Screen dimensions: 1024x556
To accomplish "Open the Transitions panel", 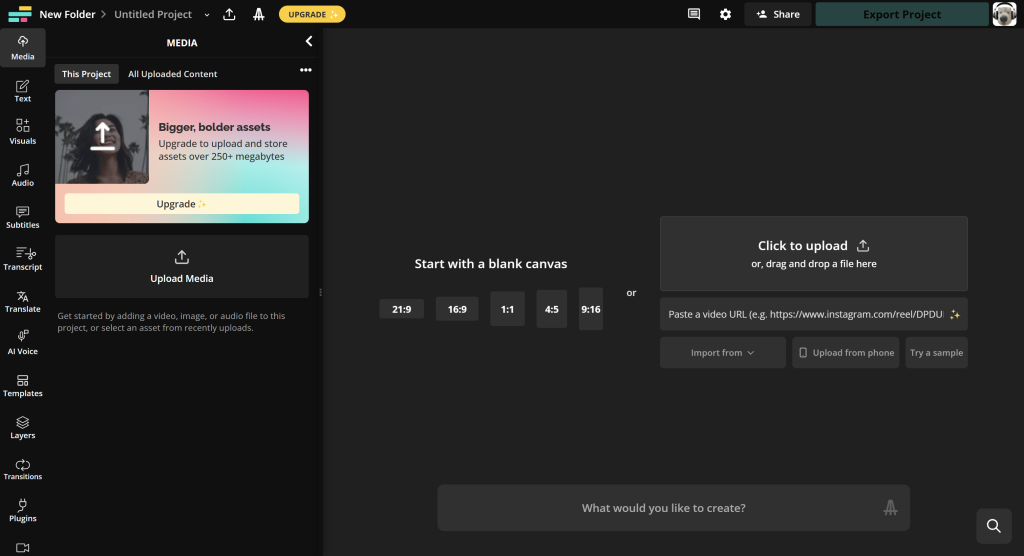I will point(22,468).
